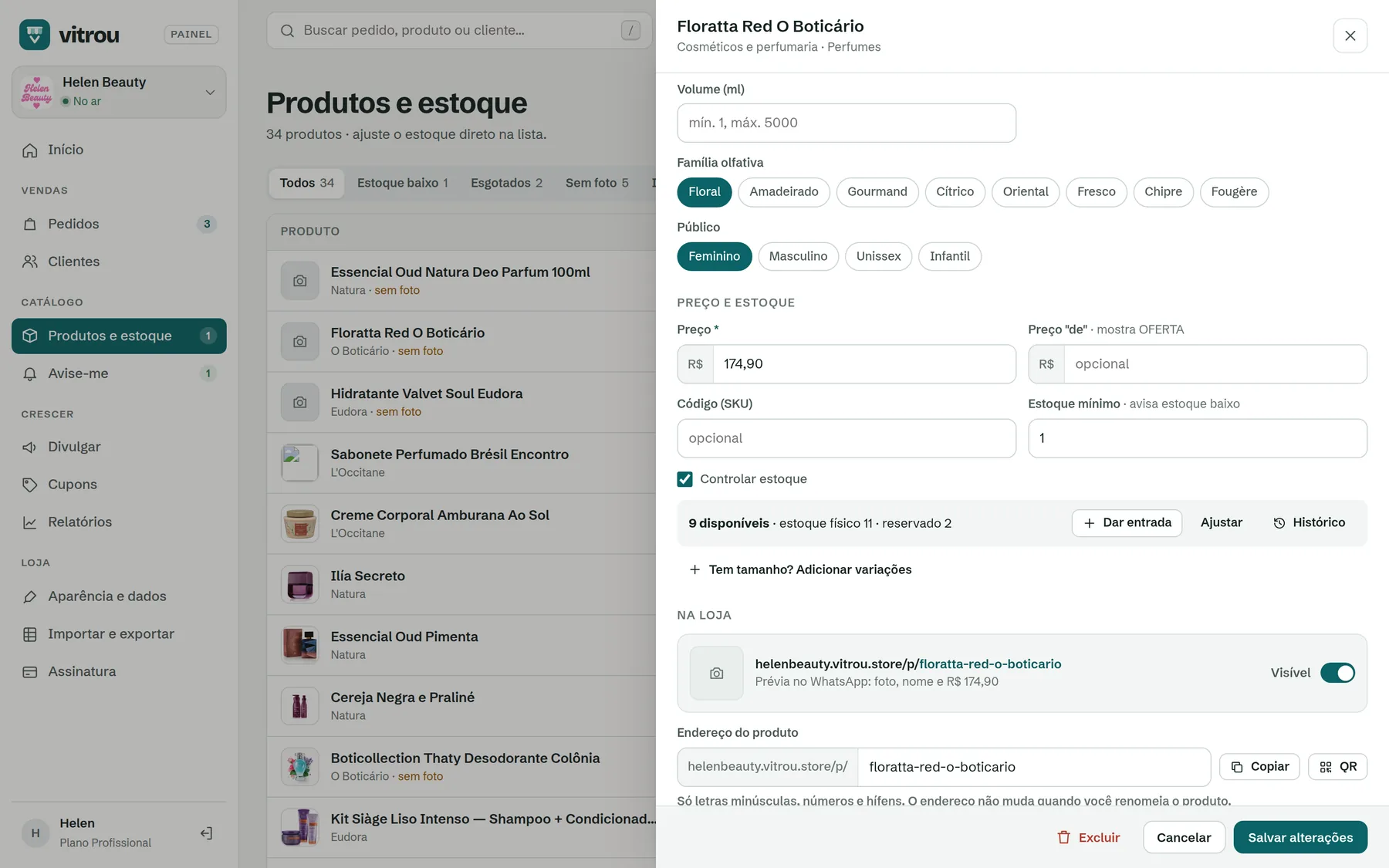
Task: Expand the Helen Beauty store switcher
Action: click(x=119, y=92)
